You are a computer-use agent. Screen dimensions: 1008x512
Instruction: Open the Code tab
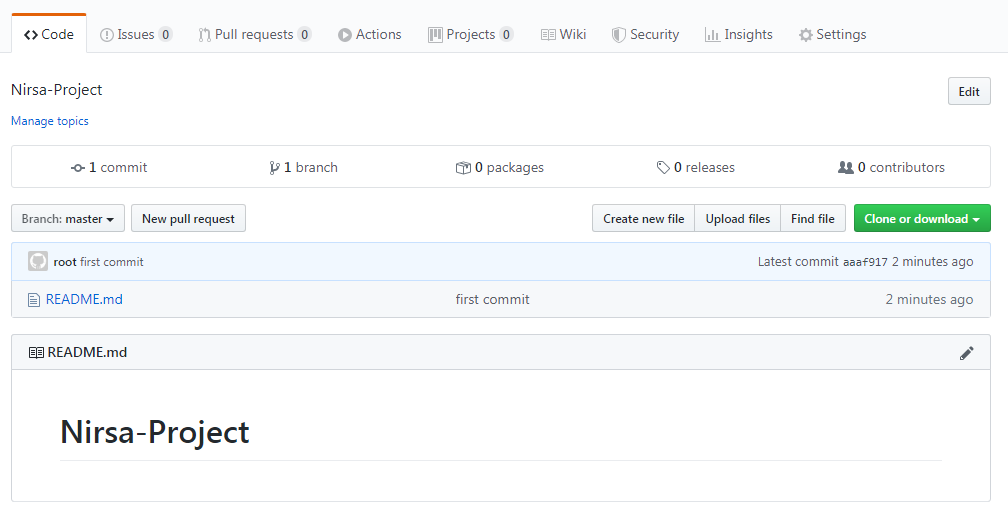[x=49, y=34]
